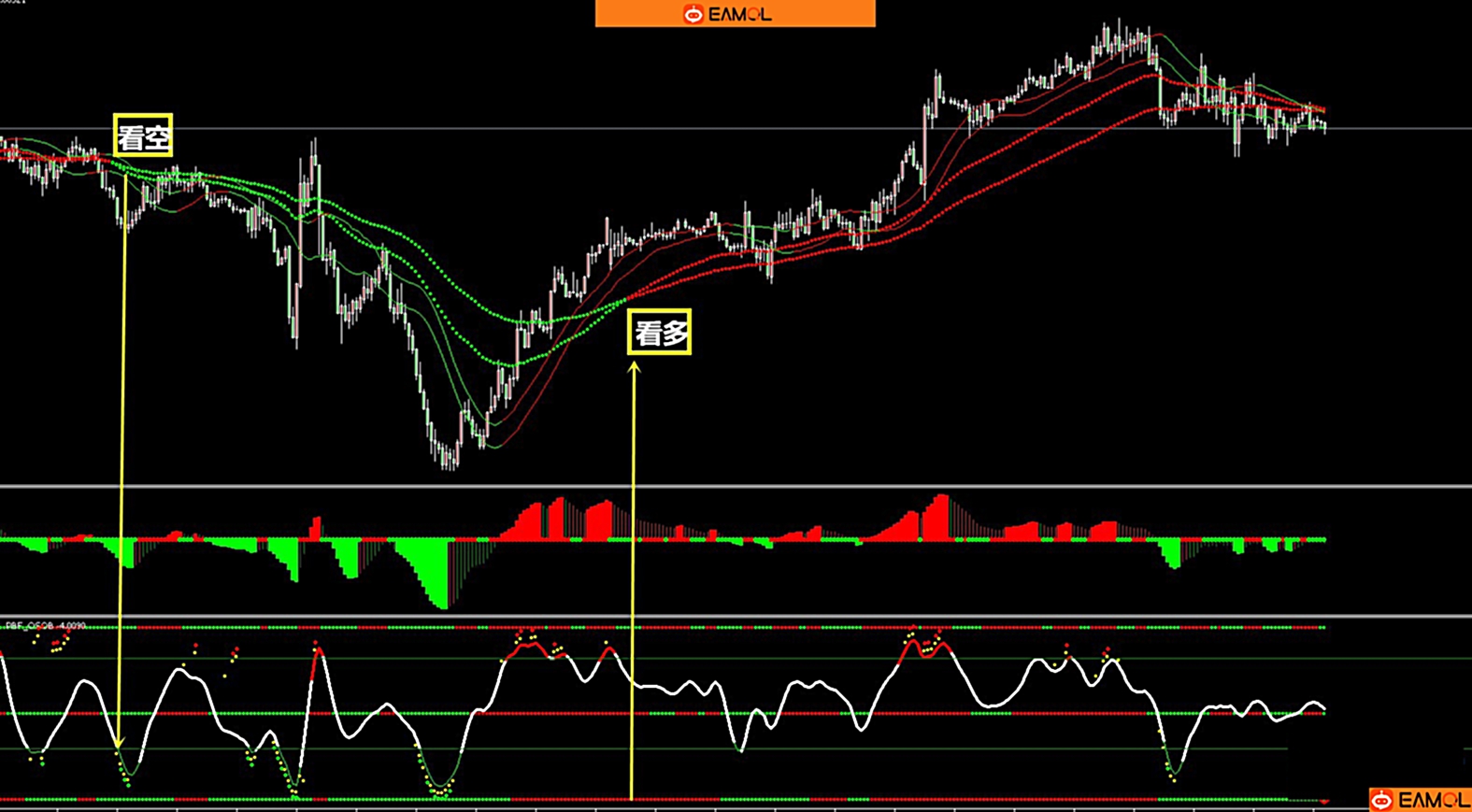Click the separator between price chart and histogram

736,486
